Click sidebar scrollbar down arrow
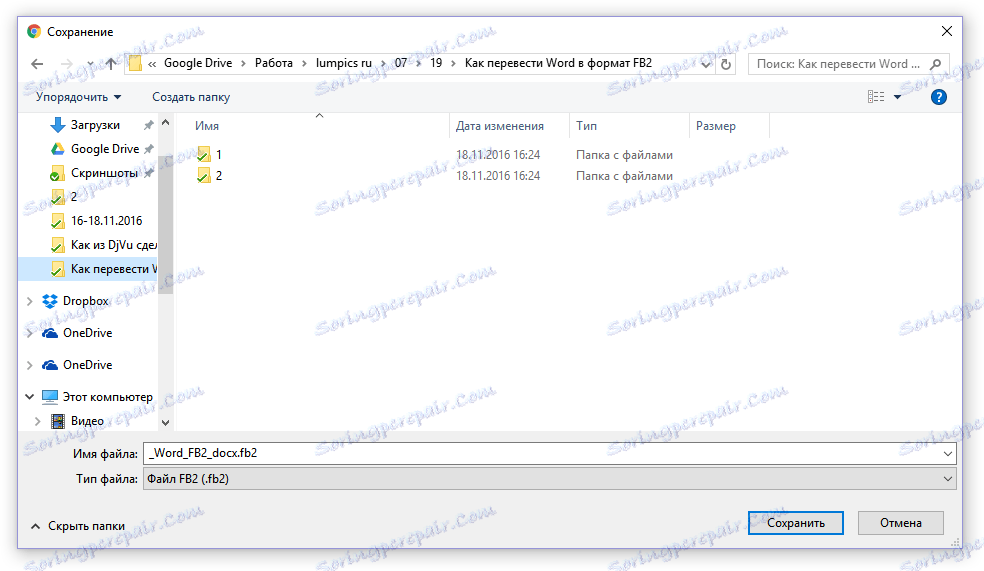984x571 pixels. tap(166, 422)
